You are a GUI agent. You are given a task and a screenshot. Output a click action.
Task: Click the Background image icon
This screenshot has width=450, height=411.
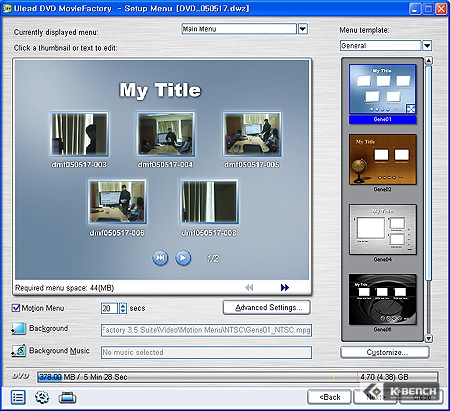(19, 328)
